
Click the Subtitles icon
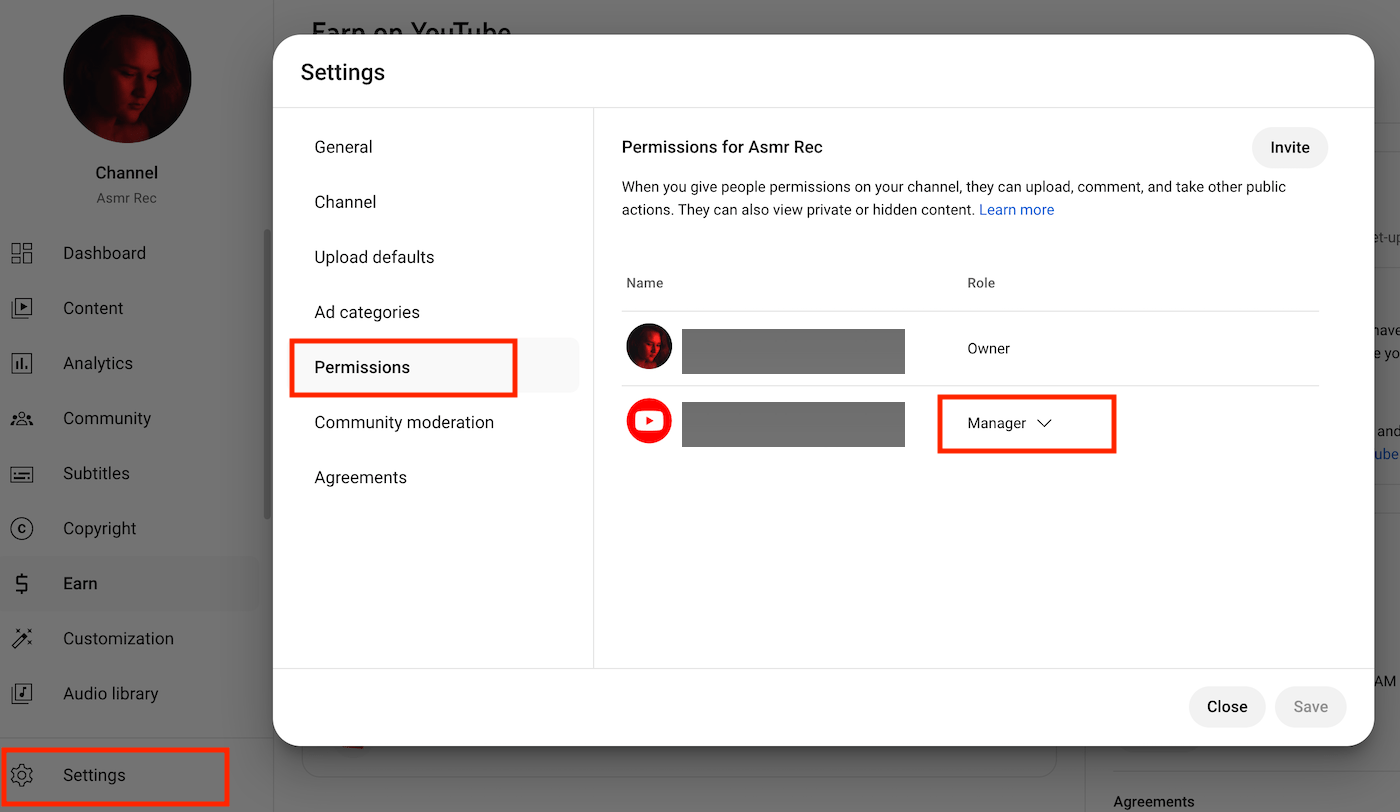(22, 473)
